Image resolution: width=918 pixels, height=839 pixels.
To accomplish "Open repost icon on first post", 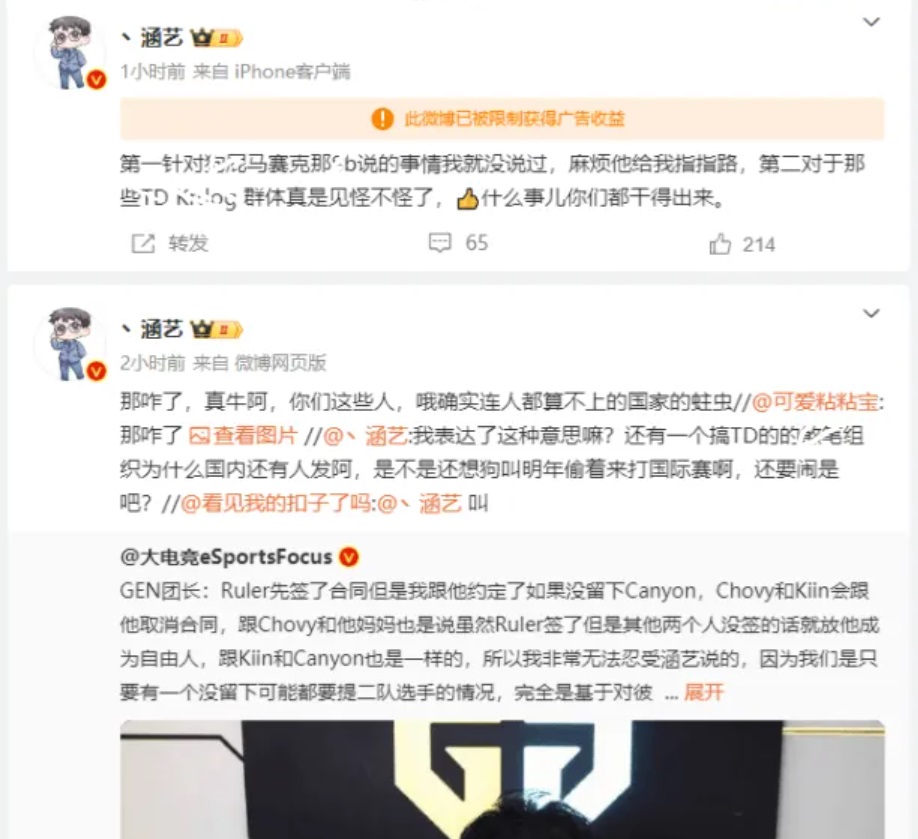I will (x=143, y=244).
